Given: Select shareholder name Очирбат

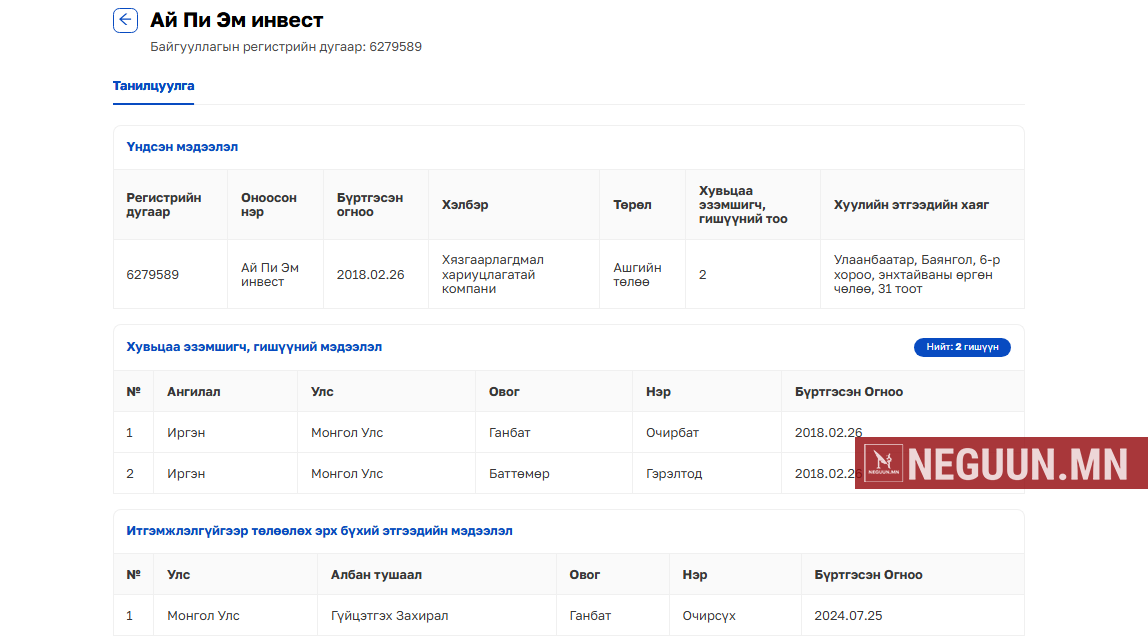Looking at the screenshot, I should click(672, 433).
